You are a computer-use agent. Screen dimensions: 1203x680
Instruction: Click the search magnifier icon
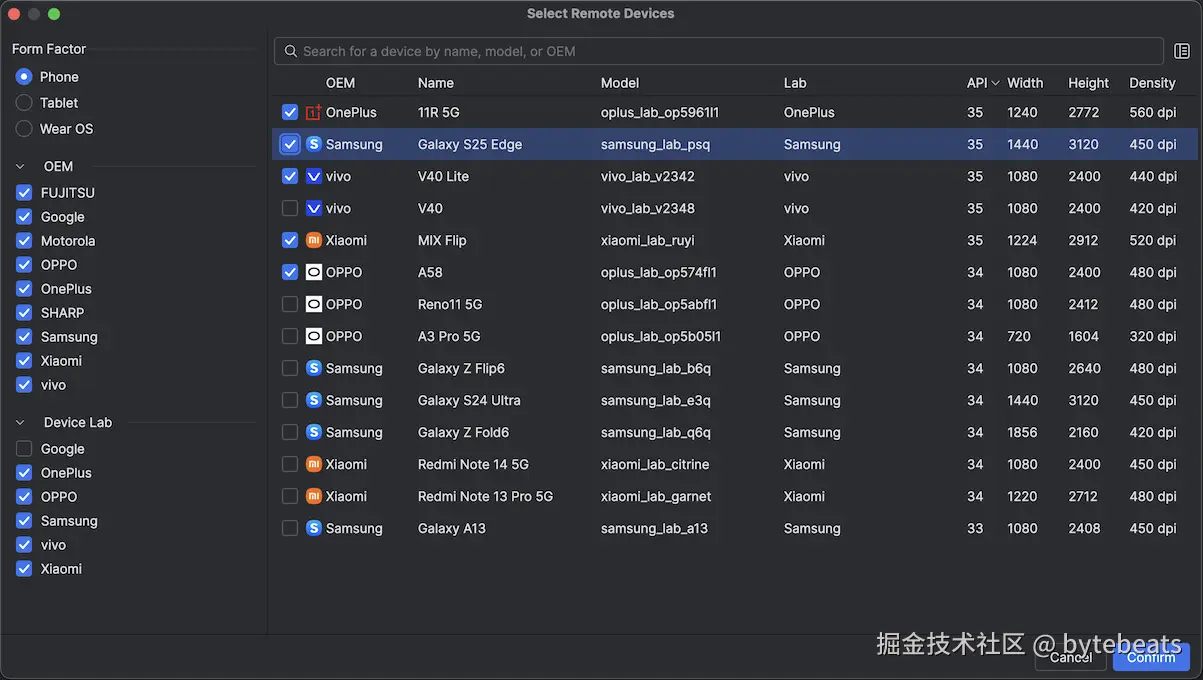[290, 50]
